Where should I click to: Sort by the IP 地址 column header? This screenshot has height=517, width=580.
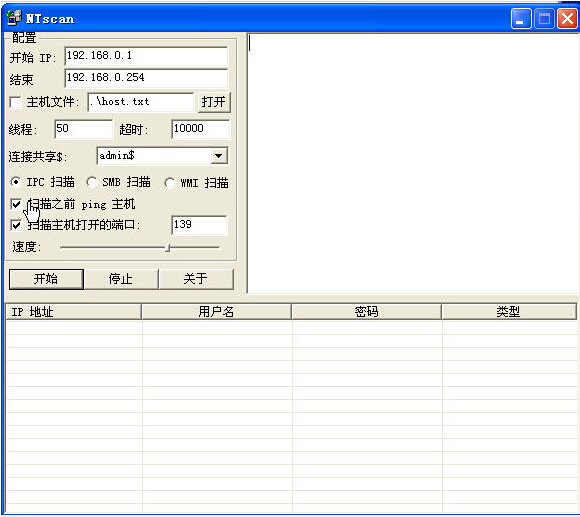[x=73, y=312]
